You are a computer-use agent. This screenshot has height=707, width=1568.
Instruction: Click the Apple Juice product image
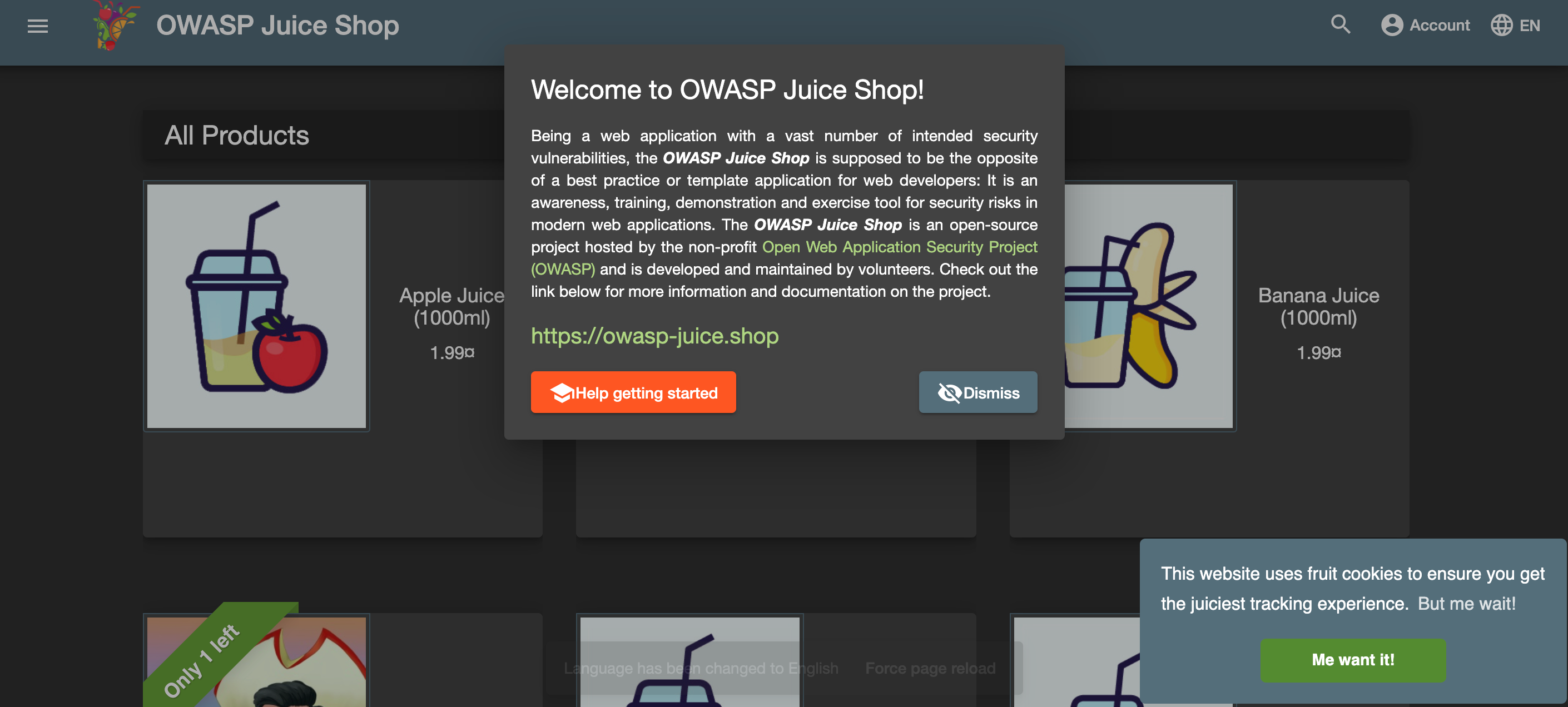pos(256,306)
